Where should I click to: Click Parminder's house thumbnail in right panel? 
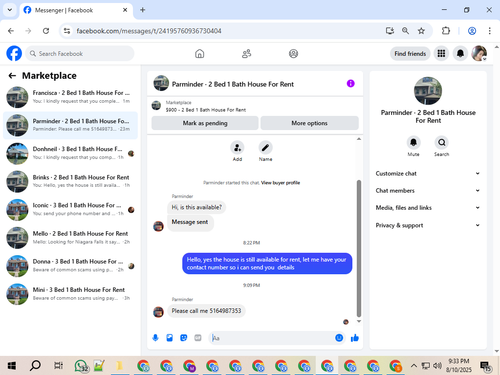pos(428,91)
